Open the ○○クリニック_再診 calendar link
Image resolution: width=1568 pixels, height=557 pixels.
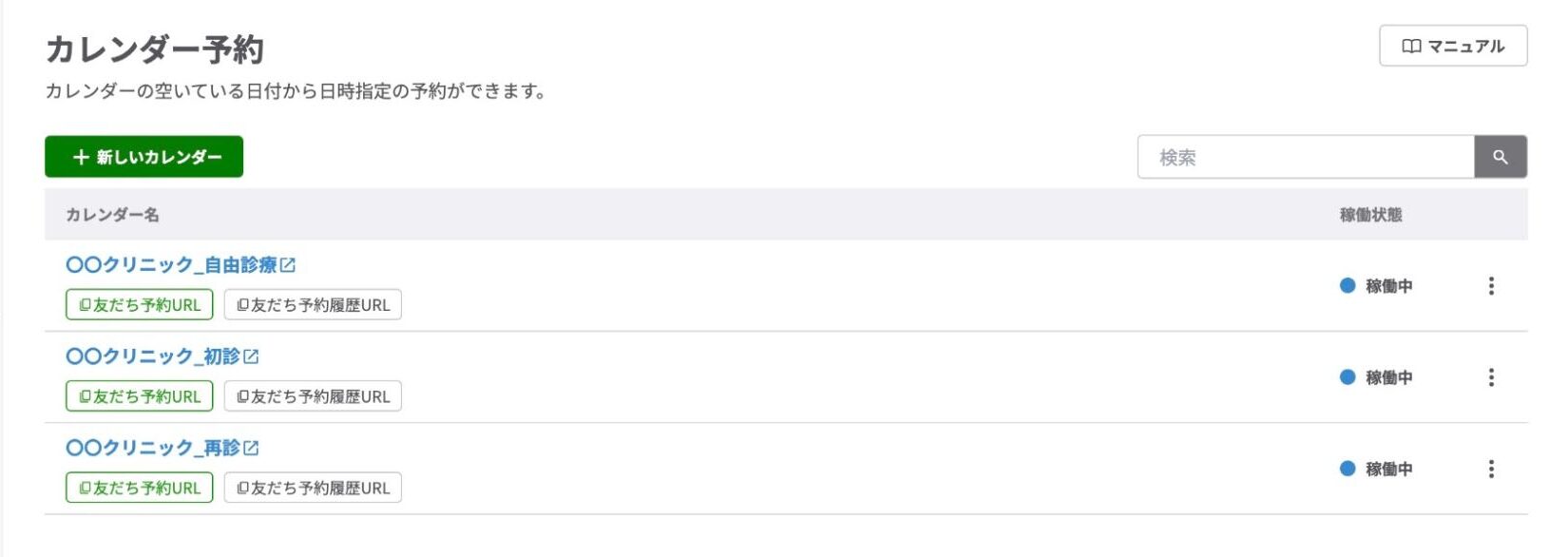[152, 448]
